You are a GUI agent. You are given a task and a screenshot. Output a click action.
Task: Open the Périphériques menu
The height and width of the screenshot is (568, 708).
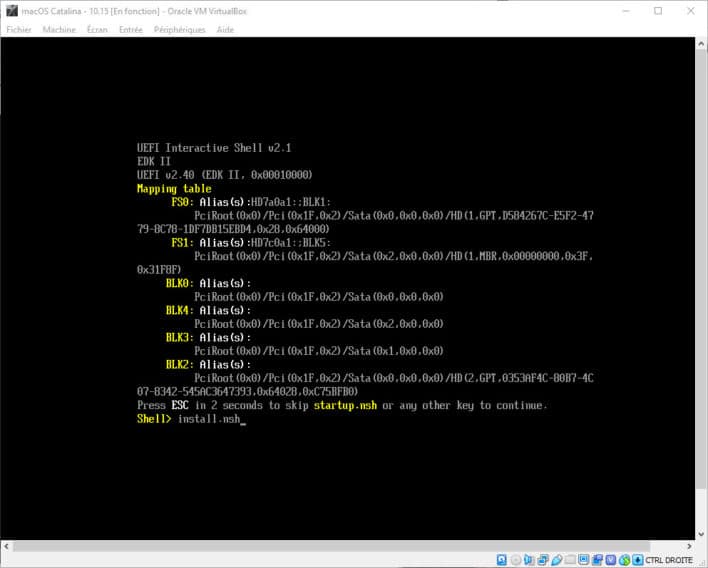[x=179, y=30]
